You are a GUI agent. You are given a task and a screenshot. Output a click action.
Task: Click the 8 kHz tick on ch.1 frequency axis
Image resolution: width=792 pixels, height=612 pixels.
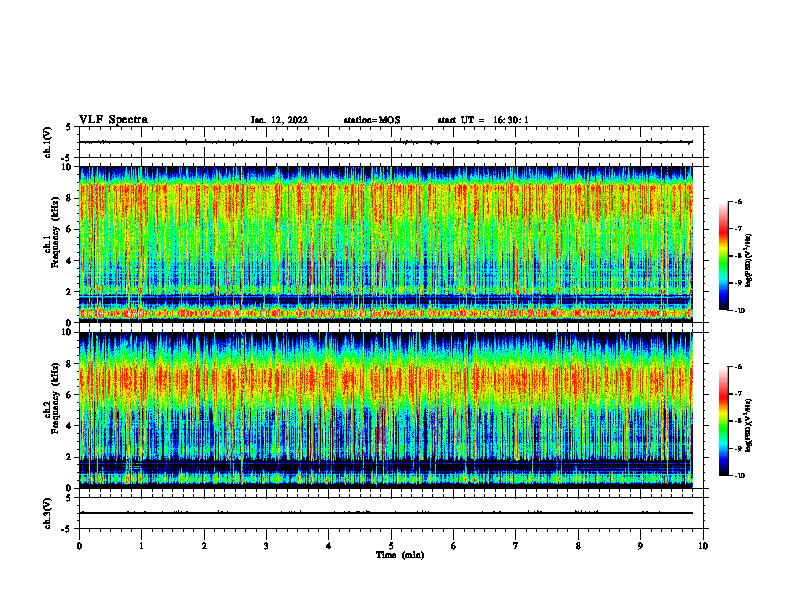tap(70, 198)
